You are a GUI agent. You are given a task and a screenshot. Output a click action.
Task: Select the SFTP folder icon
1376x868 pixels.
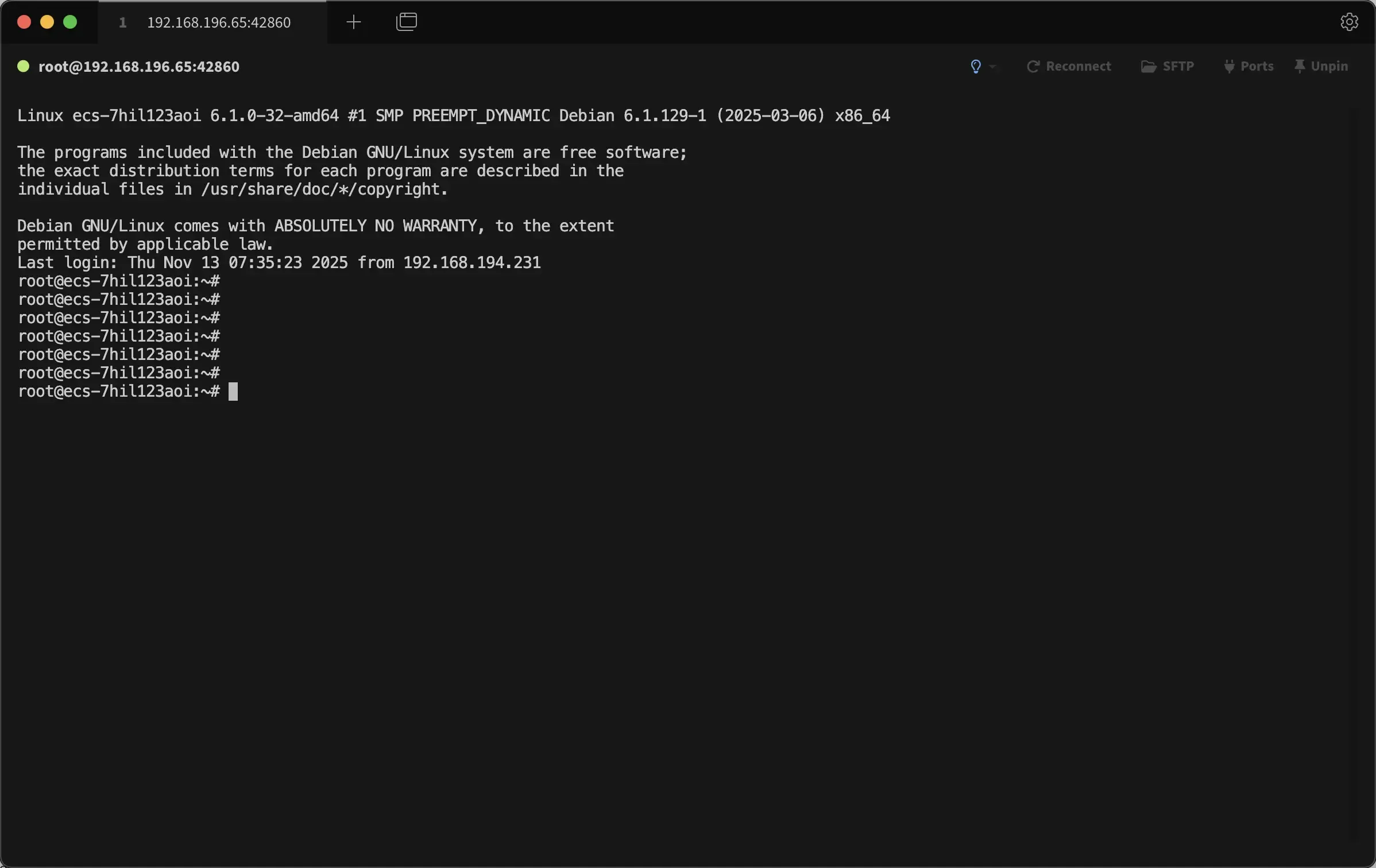pyautogui.click(x=1148, y=66)
